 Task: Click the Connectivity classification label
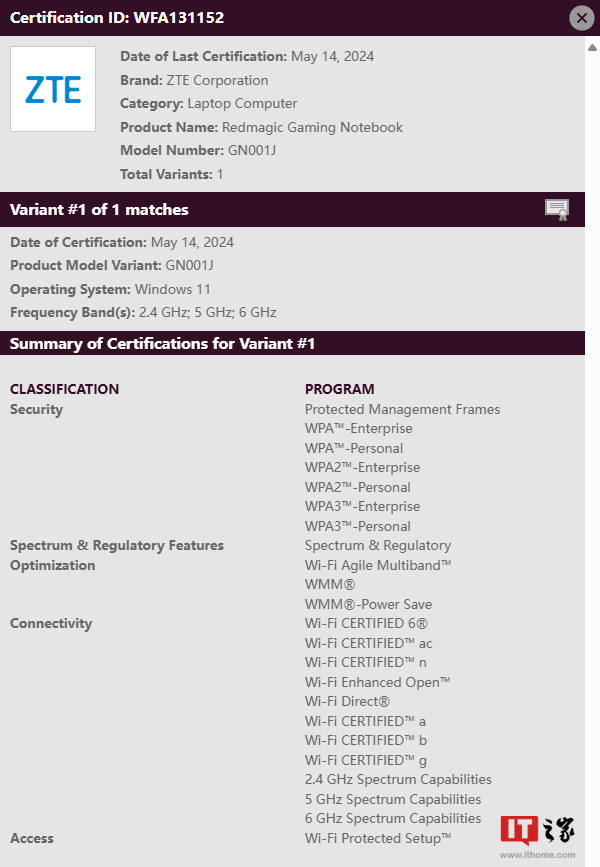[51, 624]
